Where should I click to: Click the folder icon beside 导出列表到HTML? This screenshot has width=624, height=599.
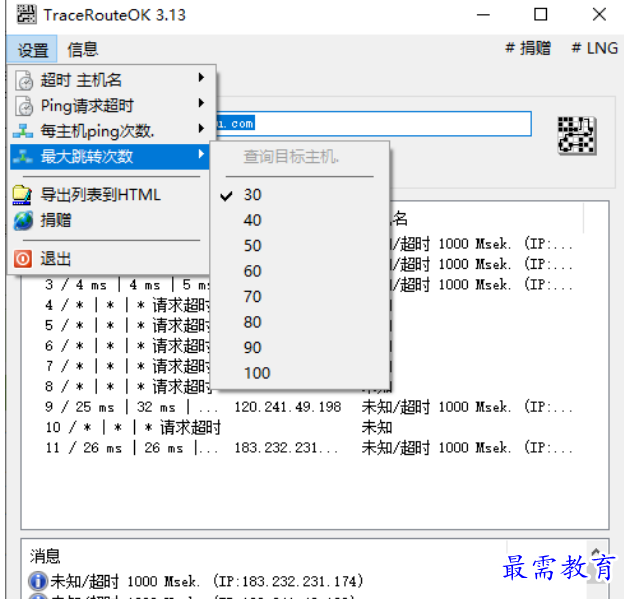(x=22, y=195)
